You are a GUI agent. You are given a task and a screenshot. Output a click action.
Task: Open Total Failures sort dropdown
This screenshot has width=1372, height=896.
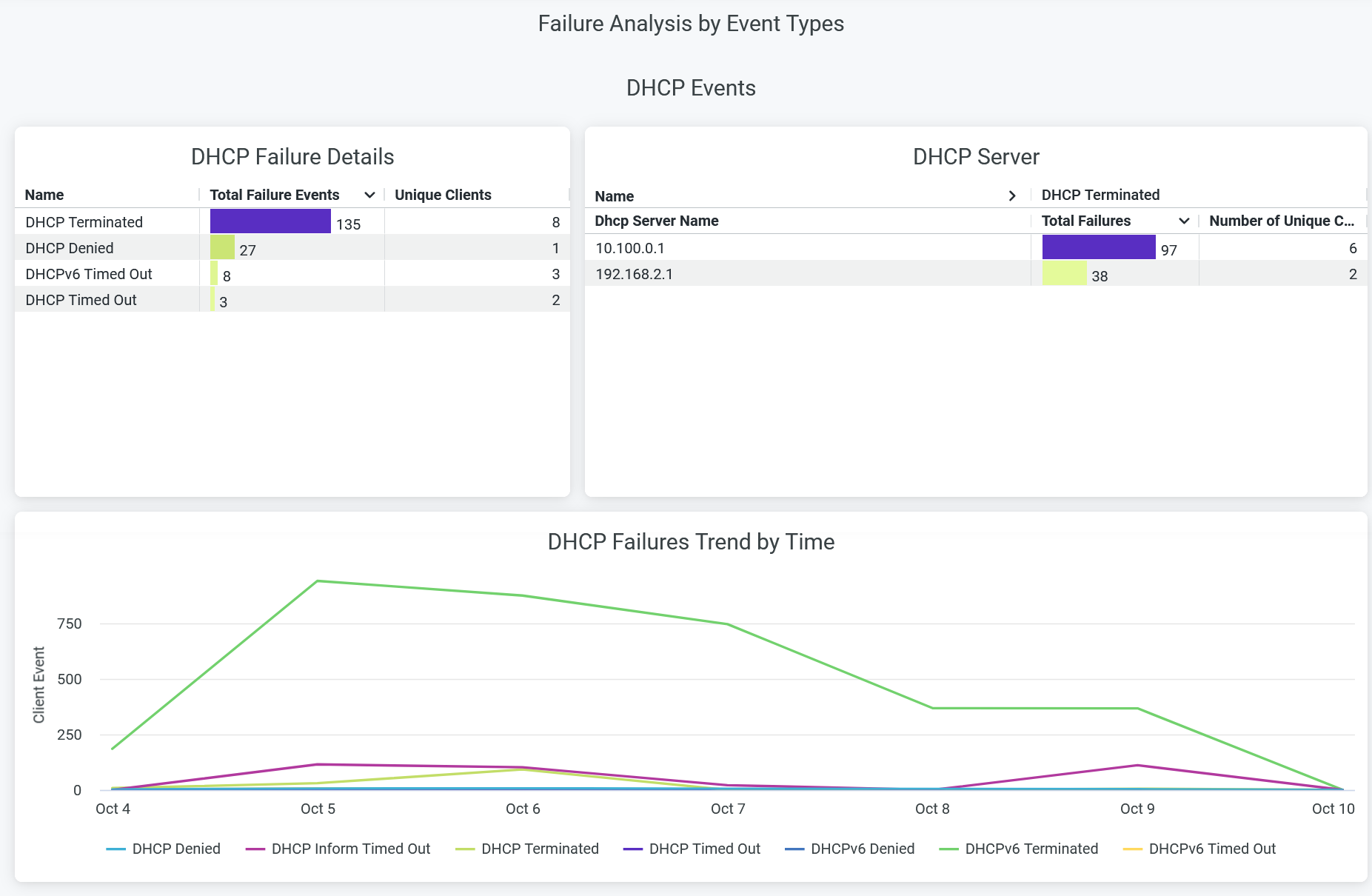(x=1184, y=221)
